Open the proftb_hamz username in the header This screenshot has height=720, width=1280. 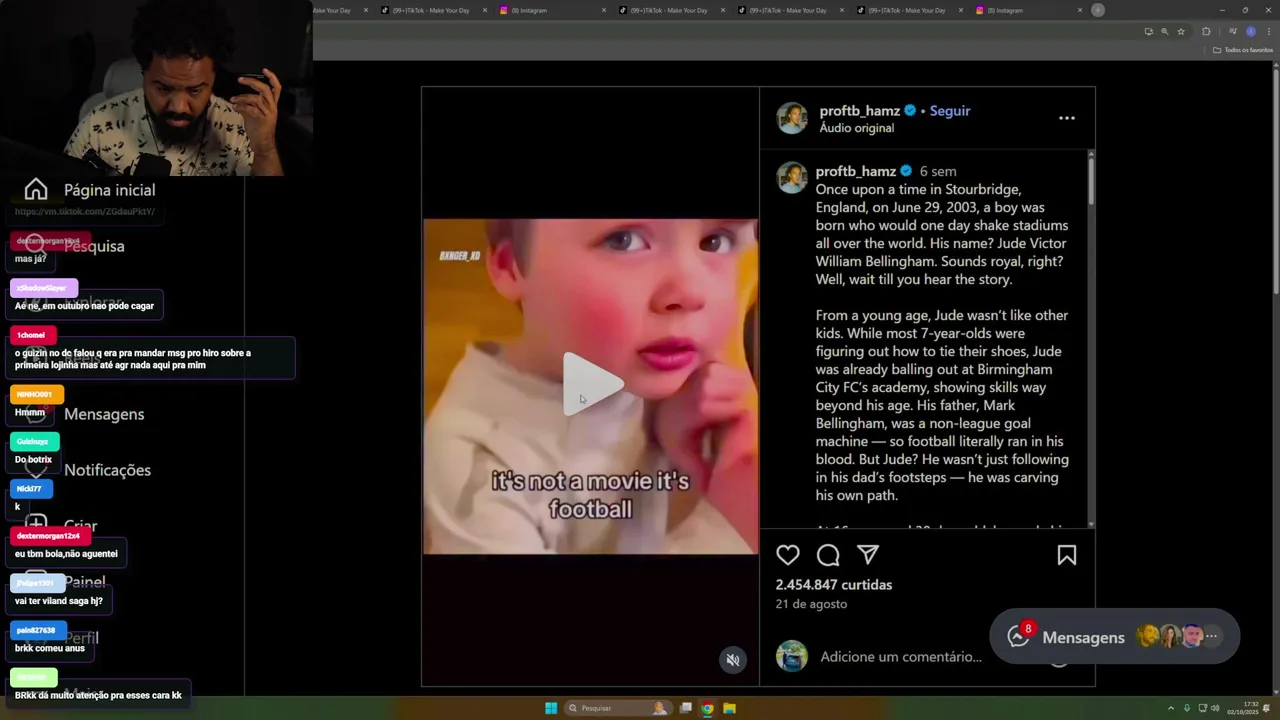(x=860, y=111)
